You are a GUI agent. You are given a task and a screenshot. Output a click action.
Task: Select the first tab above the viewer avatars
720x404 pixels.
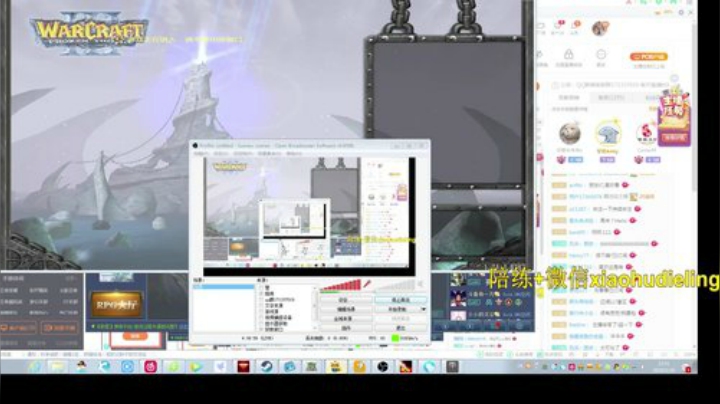click(x=569, y=97)
